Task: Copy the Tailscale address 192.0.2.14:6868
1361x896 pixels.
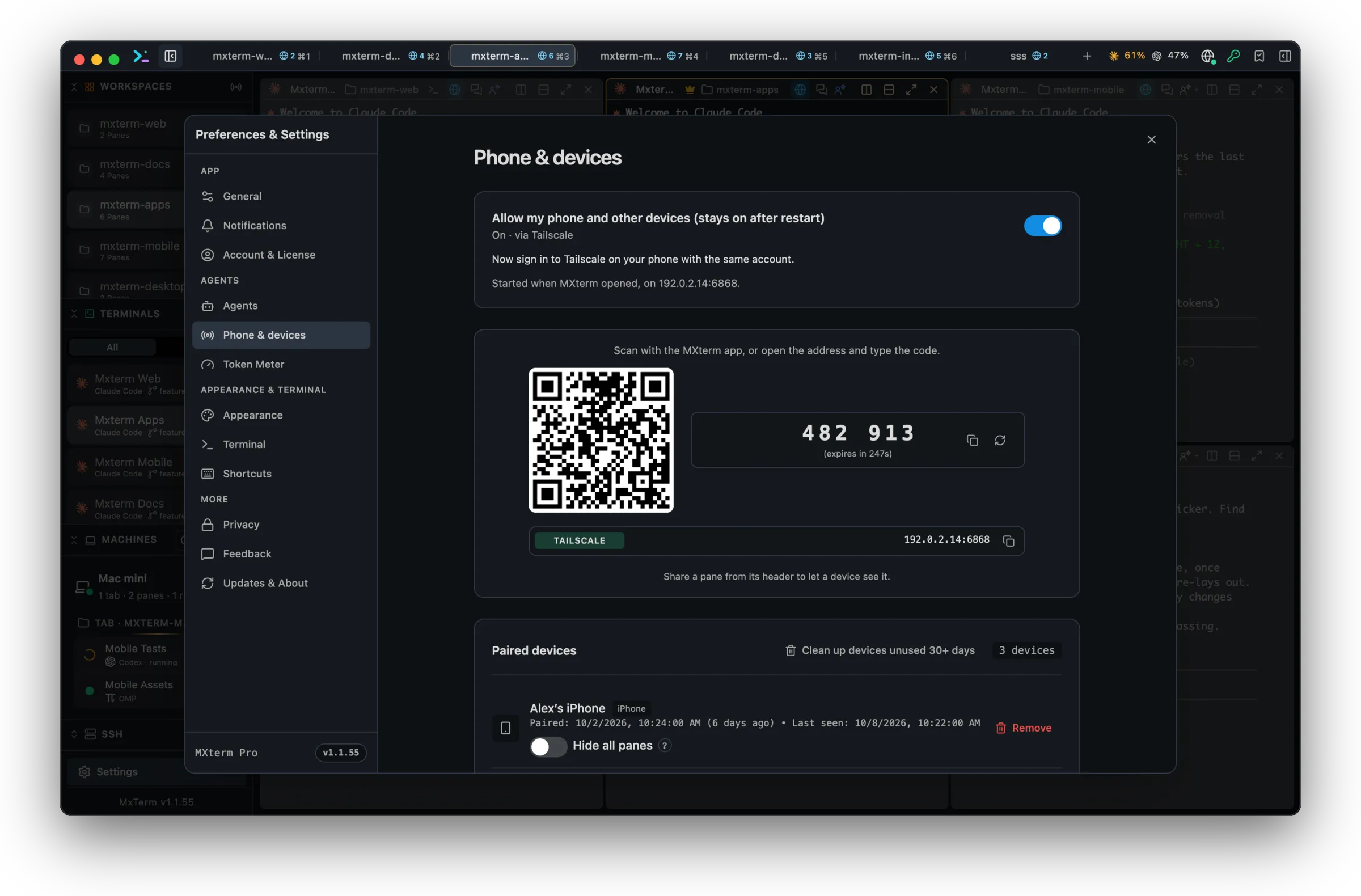Action: click(x=1009, y=541)
